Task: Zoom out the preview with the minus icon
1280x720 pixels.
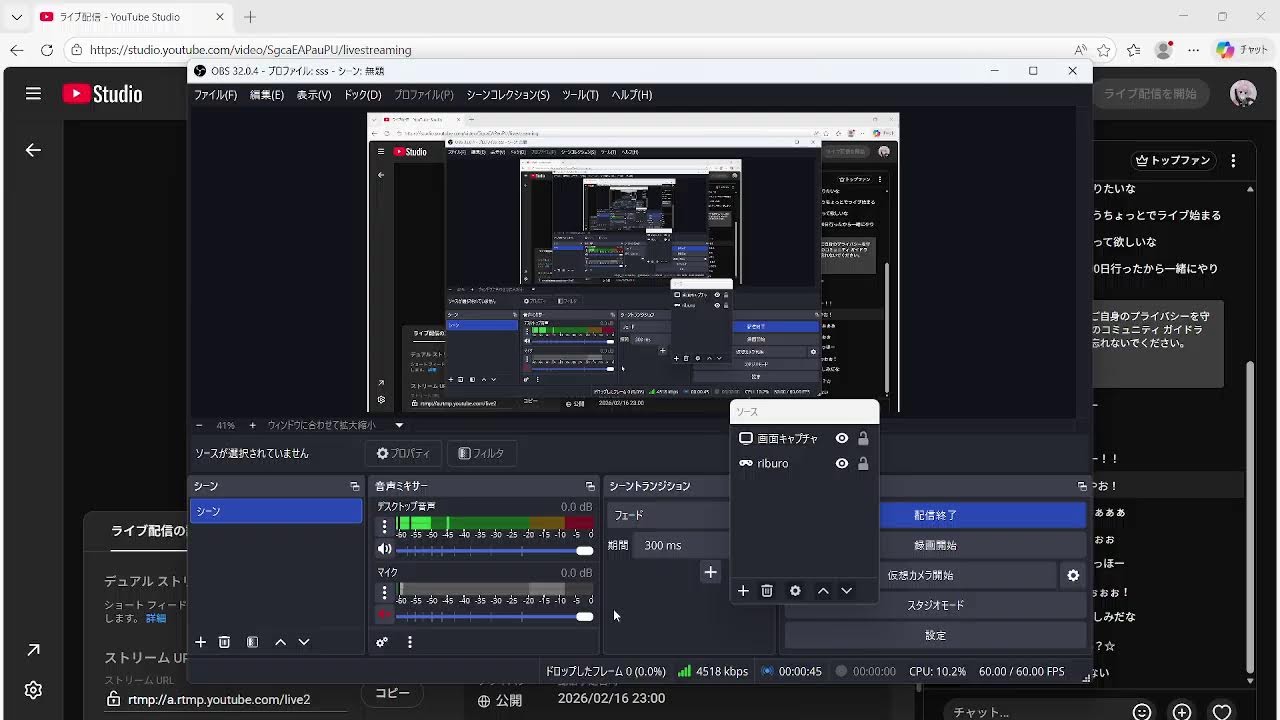Action: [199, 425]
